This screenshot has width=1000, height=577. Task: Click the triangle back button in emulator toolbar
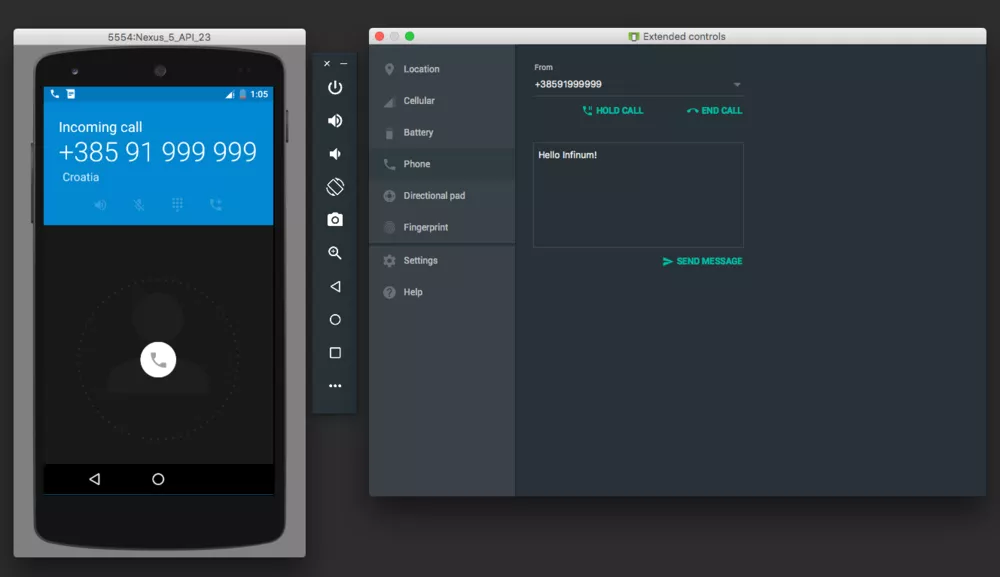pyautogui.click(x=335, y=287)
